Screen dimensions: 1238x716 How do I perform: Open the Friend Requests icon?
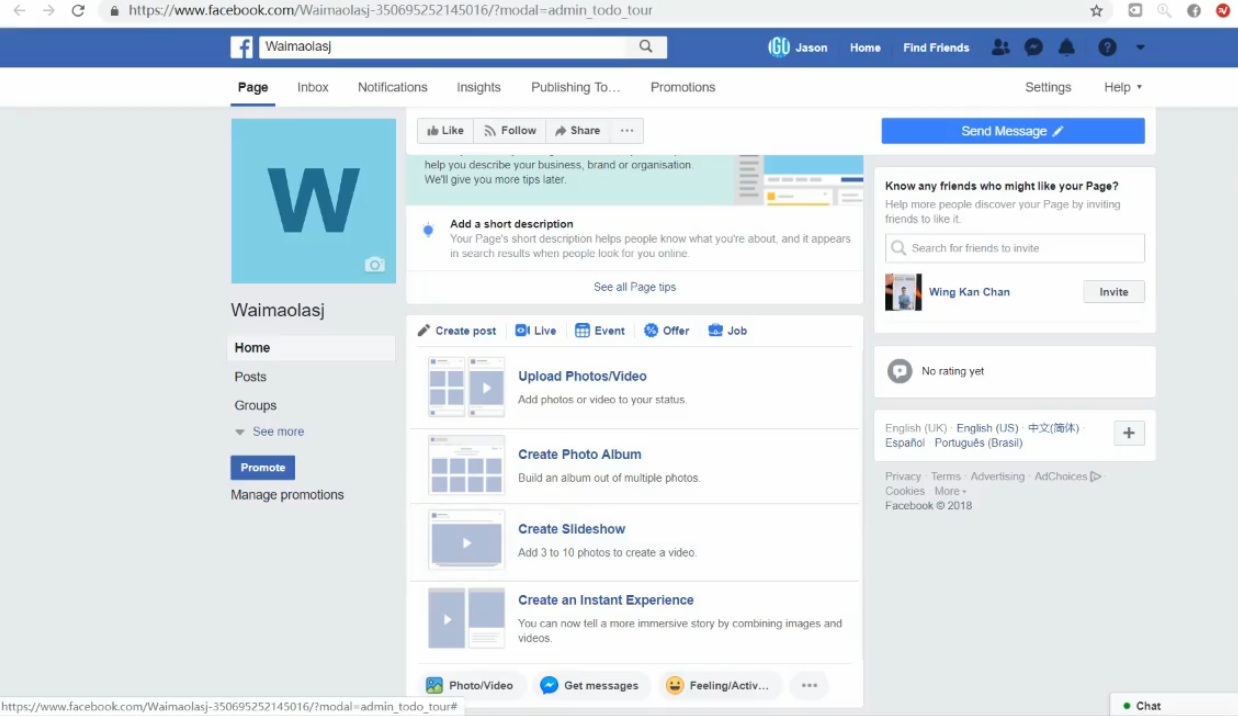[1000, 47]
